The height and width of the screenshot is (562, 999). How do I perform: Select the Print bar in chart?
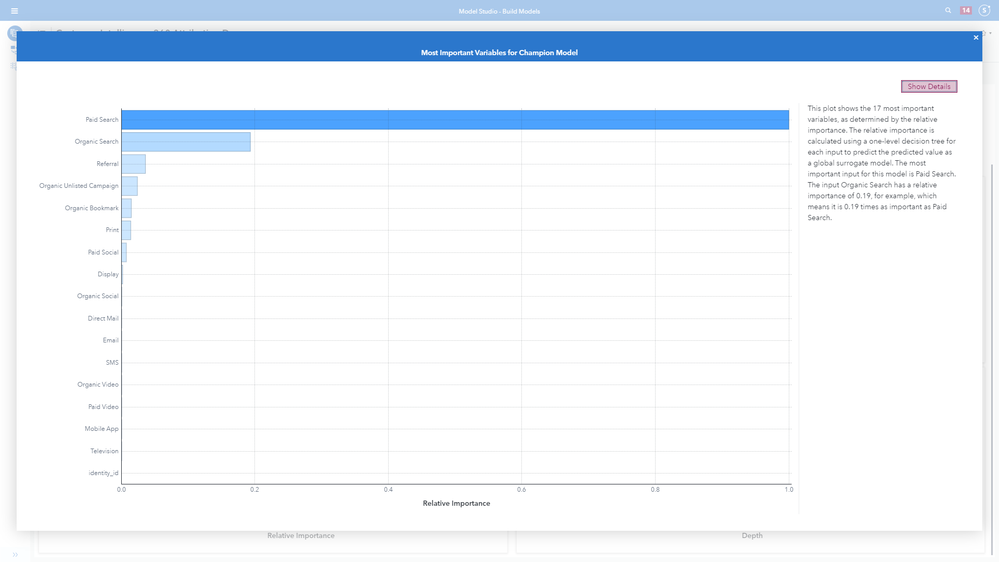[126, 230]
